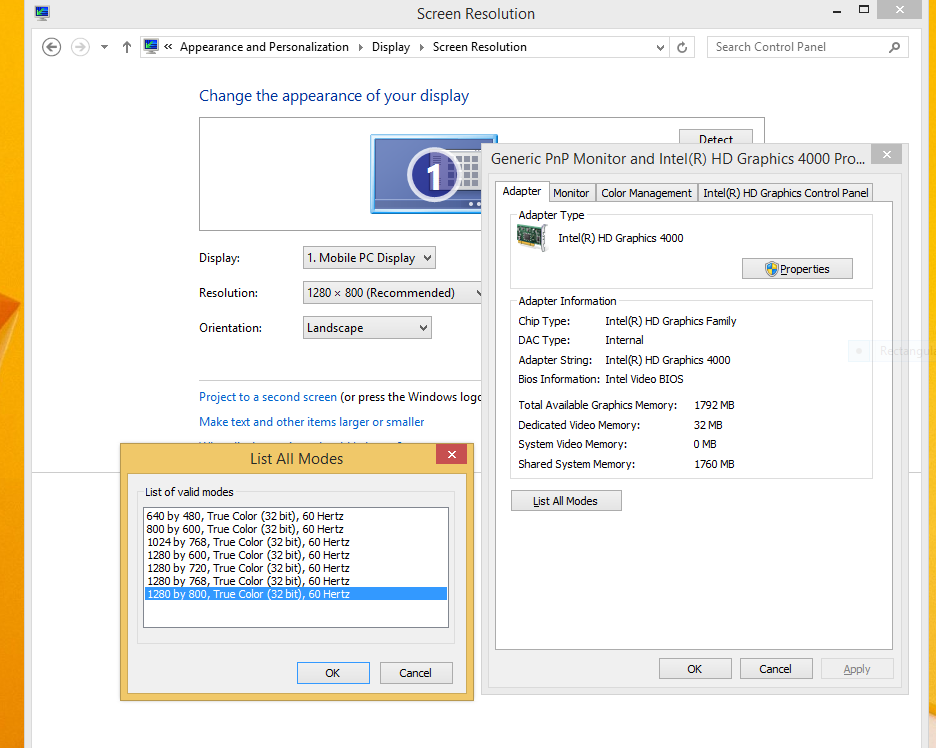The image size is (936, 748).
Task: Click Cancel in List All Modes dialog
Action: click(415, 673)
